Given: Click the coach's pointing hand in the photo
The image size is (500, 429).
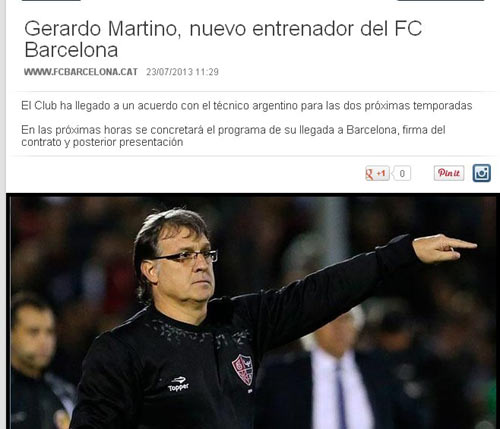Looking at the screenshot, I should pos(445,248).
